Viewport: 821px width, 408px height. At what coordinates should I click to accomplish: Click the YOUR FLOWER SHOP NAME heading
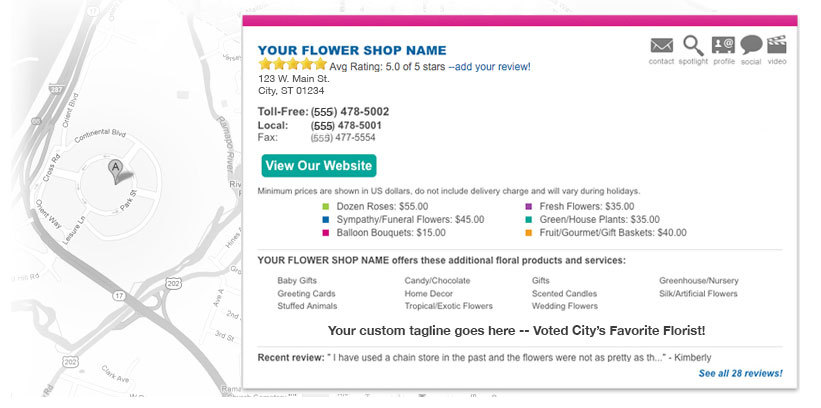coord(352,50)
